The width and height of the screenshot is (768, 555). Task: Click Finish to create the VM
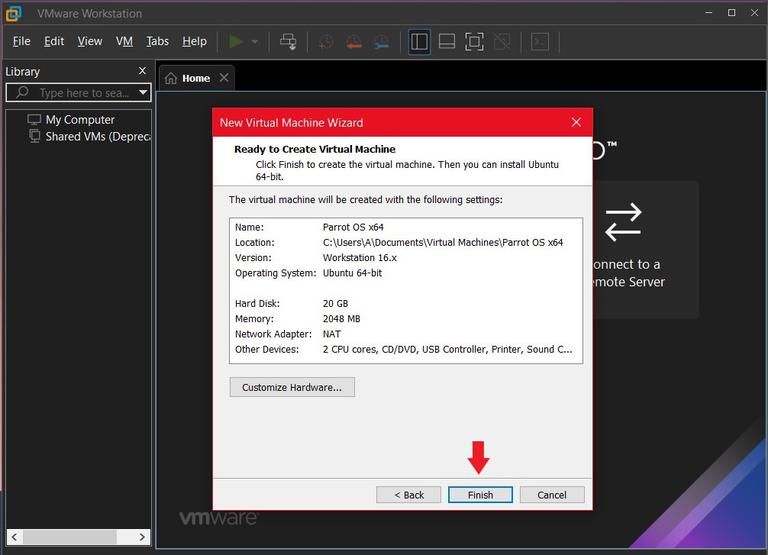[480, 495]
